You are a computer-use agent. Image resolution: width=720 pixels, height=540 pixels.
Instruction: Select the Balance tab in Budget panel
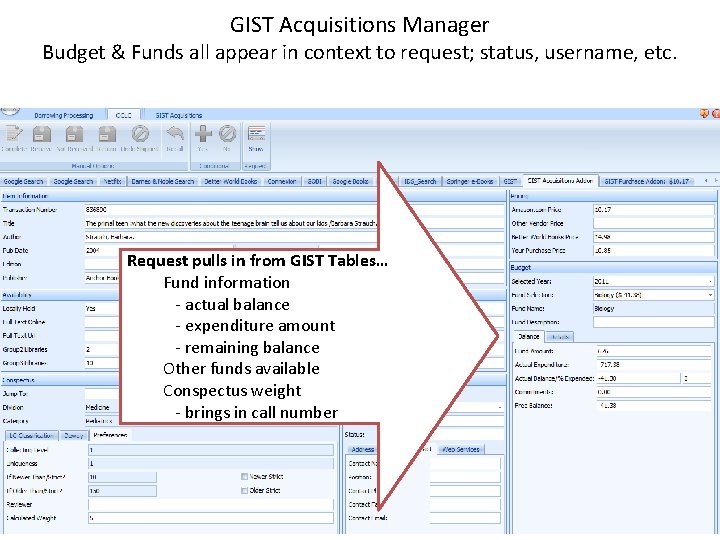click(x=529, y=337)
